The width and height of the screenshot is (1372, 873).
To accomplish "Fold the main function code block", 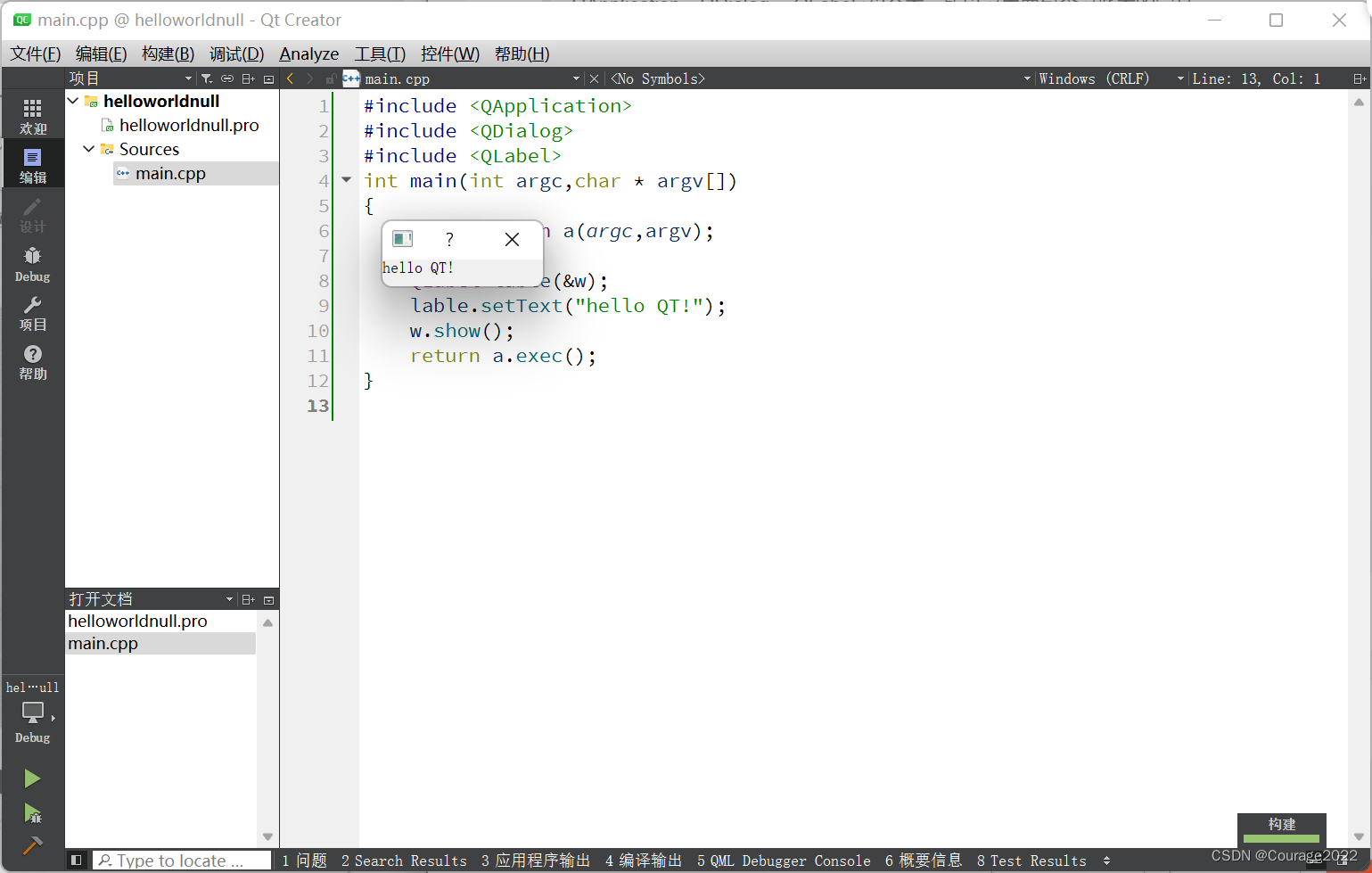I will pyautogui.click(x=346, y=180).
